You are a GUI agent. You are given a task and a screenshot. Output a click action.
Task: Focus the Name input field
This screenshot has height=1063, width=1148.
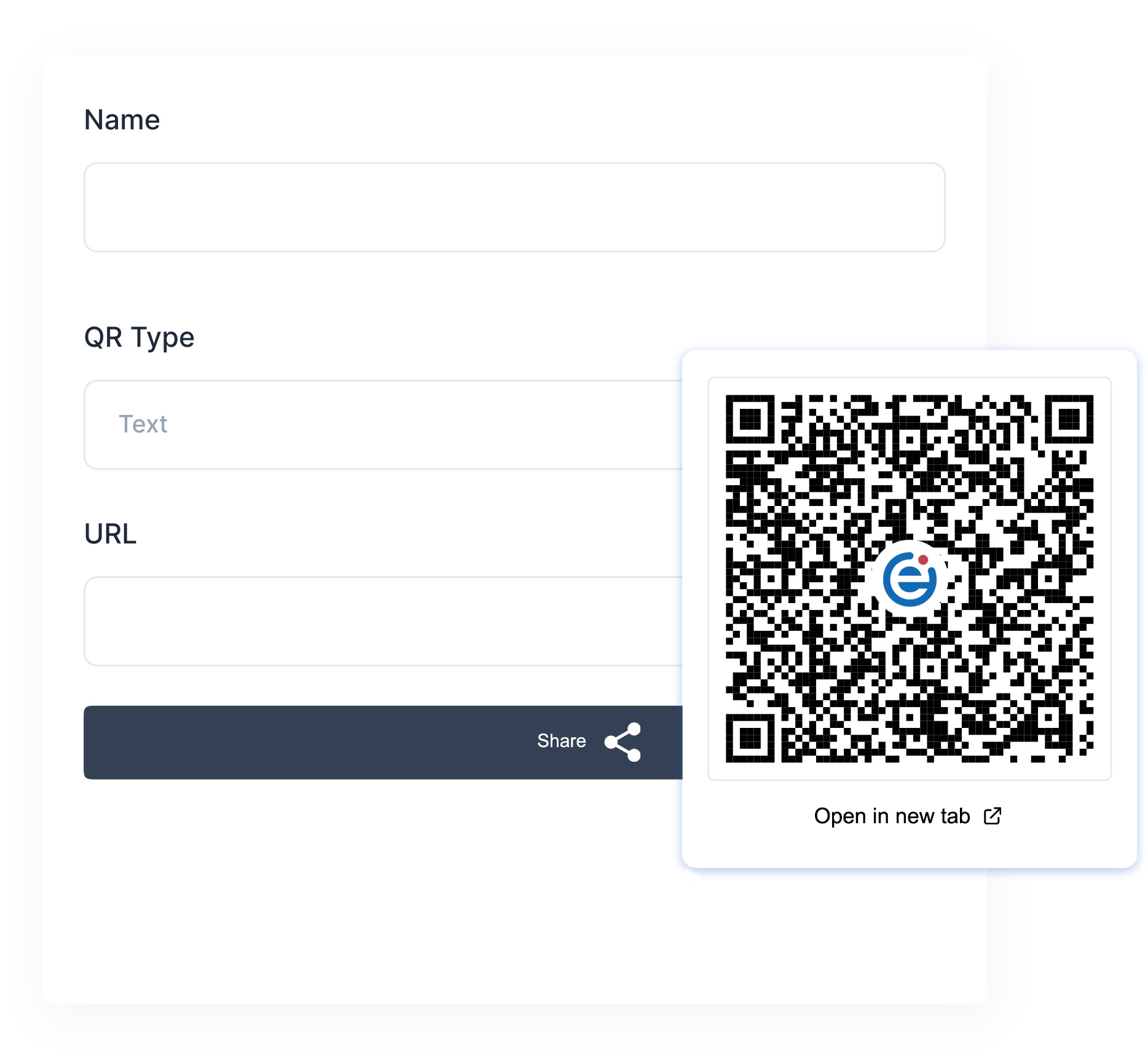coord(514,207)
